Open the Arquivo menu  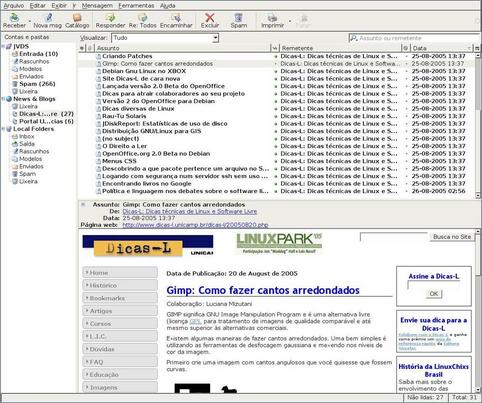click(x=13, y=6)
